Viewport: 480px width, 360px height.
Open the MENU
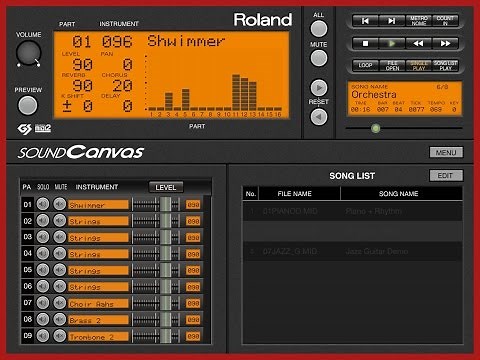click(x=446, y=152)
